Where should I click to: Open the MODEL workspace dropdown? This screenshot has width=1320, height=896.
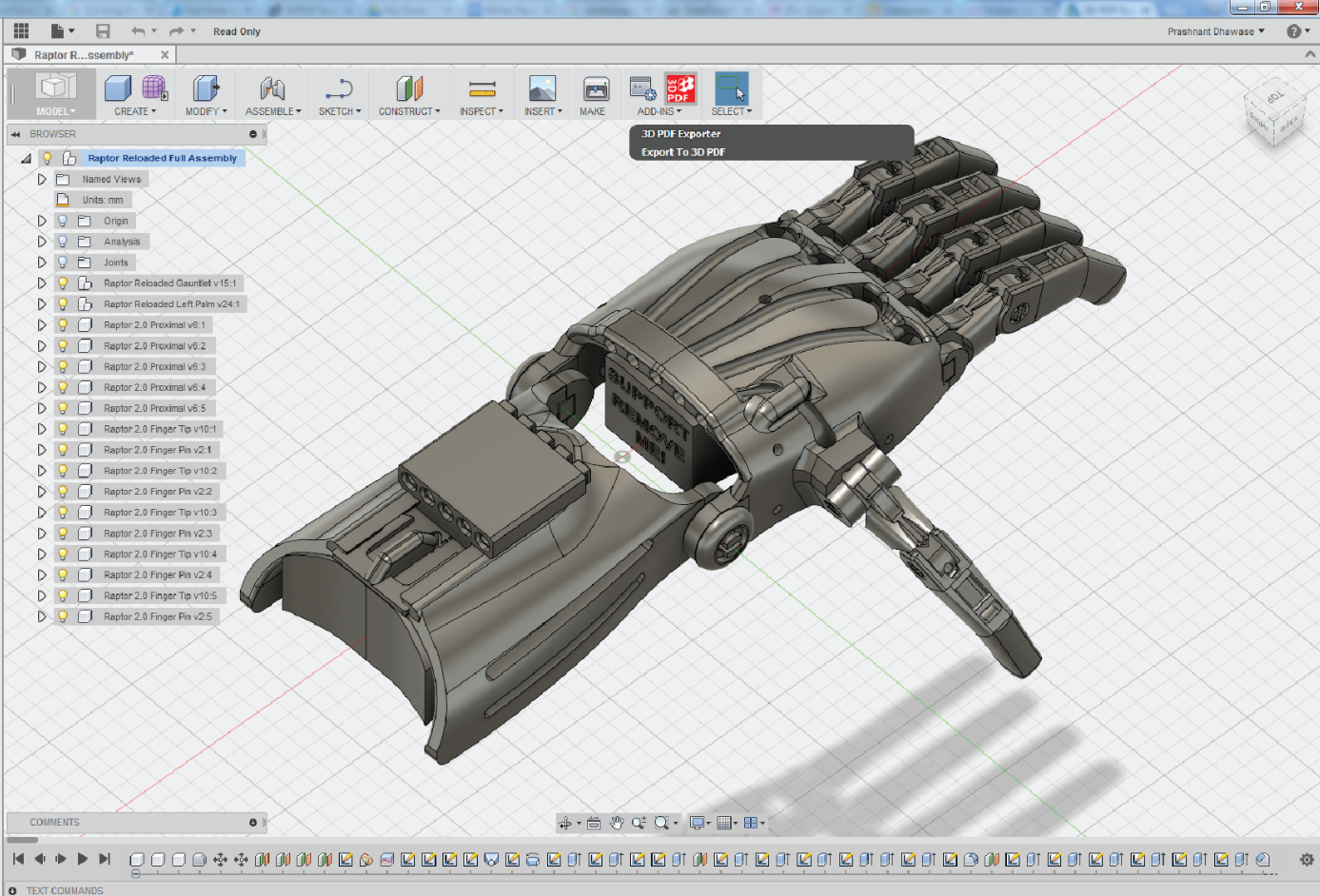(55, 111)
